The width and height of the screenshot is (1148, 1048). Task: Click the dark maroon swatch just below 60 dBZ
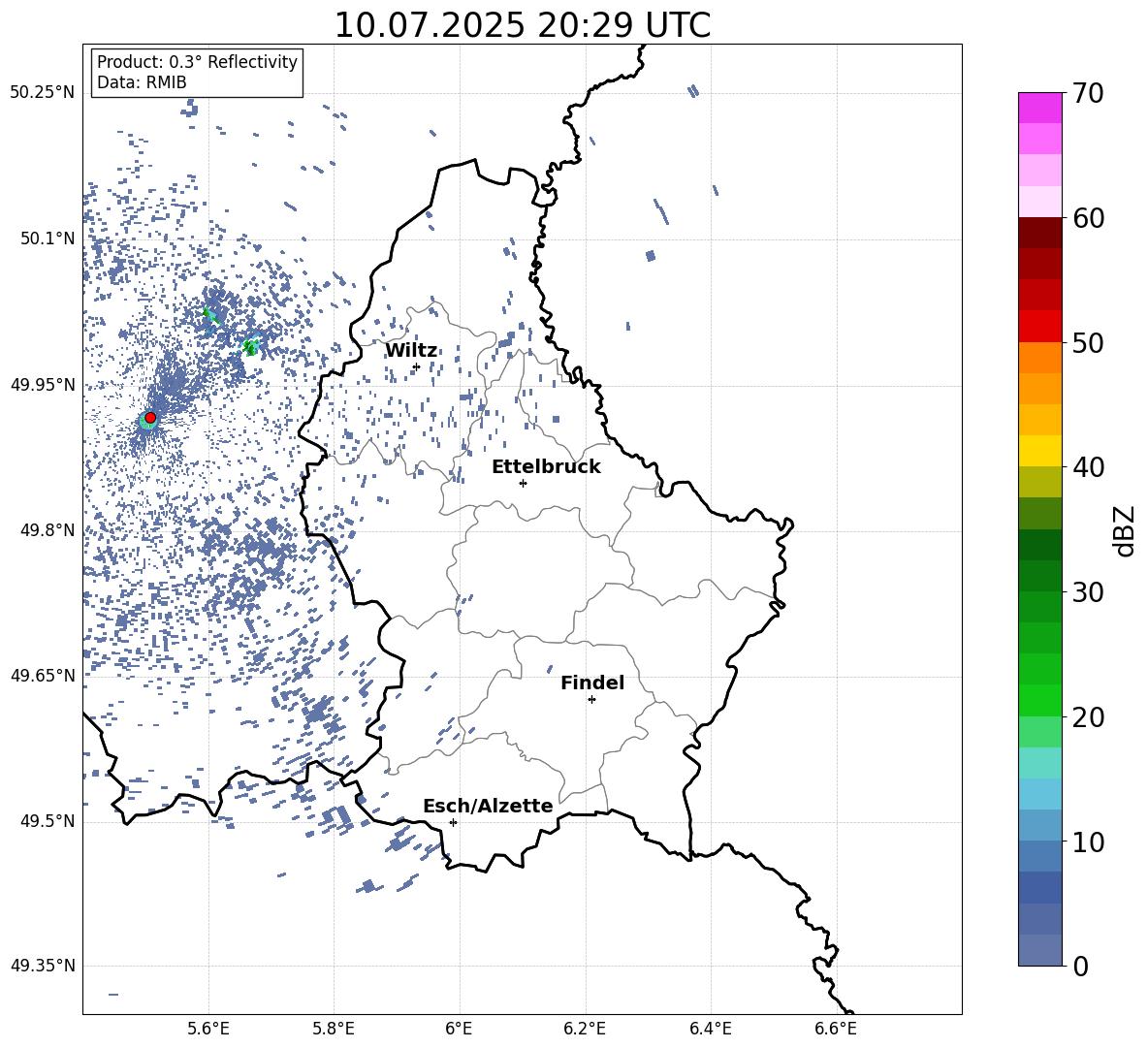[1040, 233]
